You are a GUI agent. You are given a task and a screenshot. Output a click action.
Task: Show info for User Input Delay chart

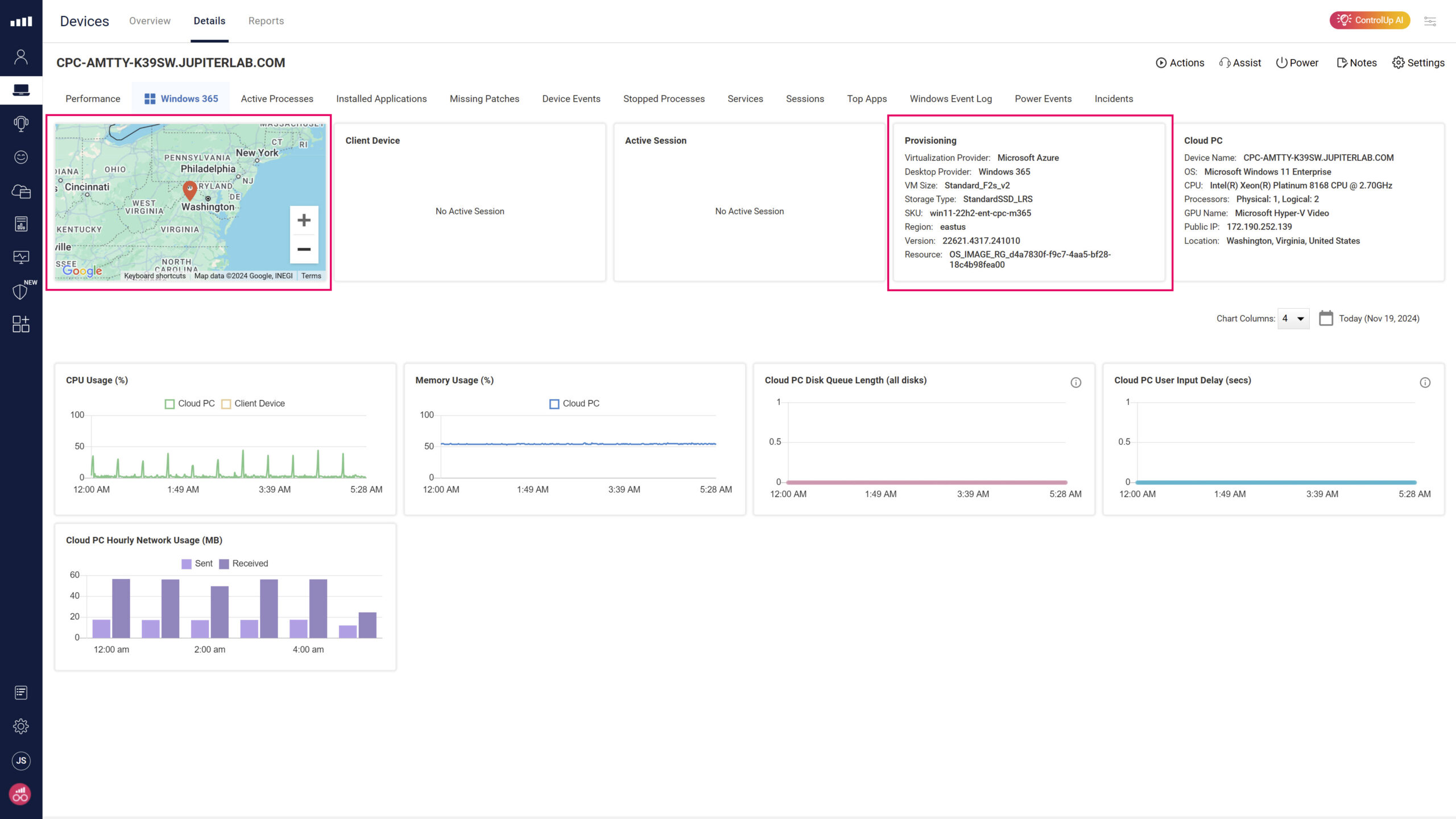(x=1425, y=382)
